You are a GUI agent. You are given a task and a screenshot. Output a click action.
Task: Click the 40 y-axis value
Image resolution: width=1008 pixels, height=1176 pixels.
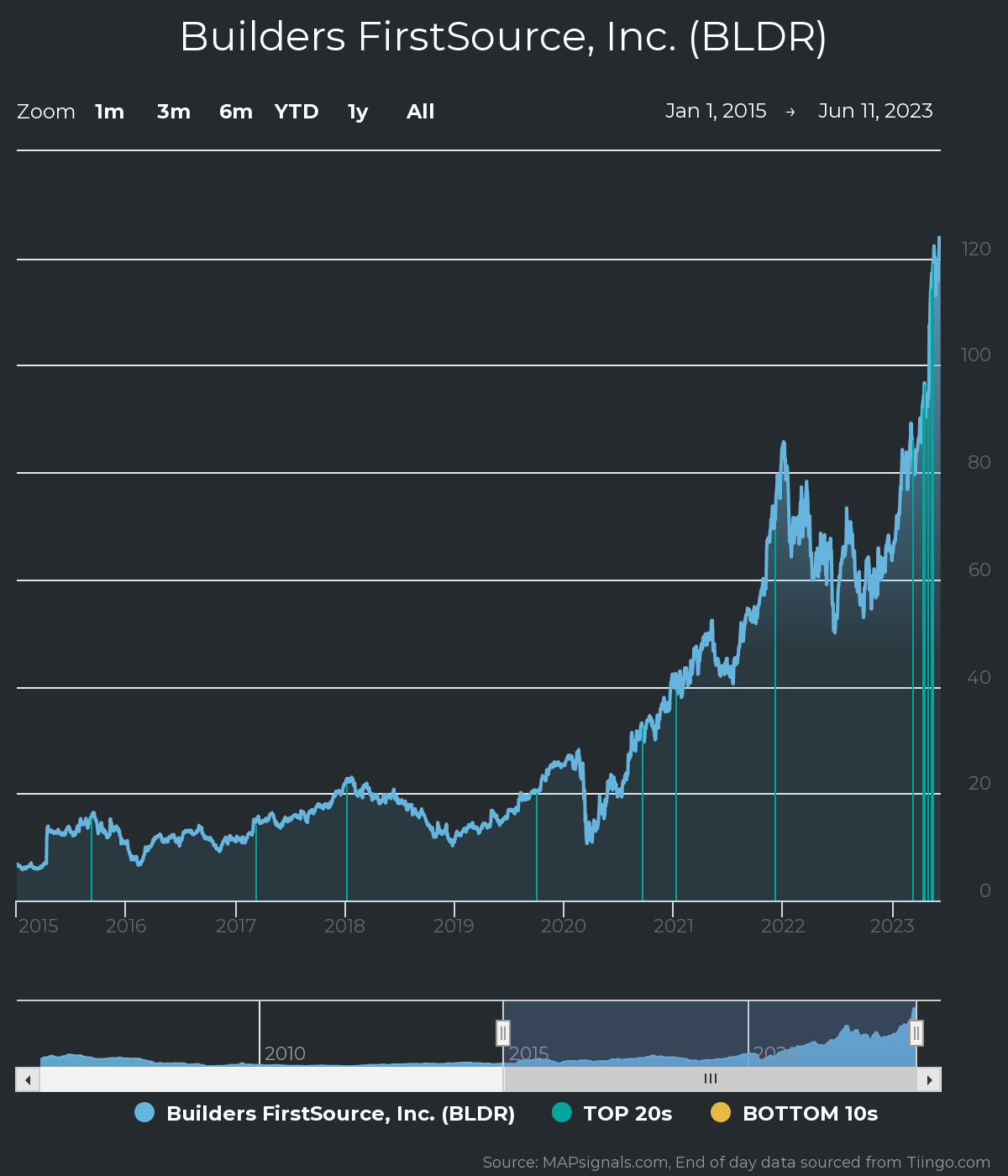979,677
